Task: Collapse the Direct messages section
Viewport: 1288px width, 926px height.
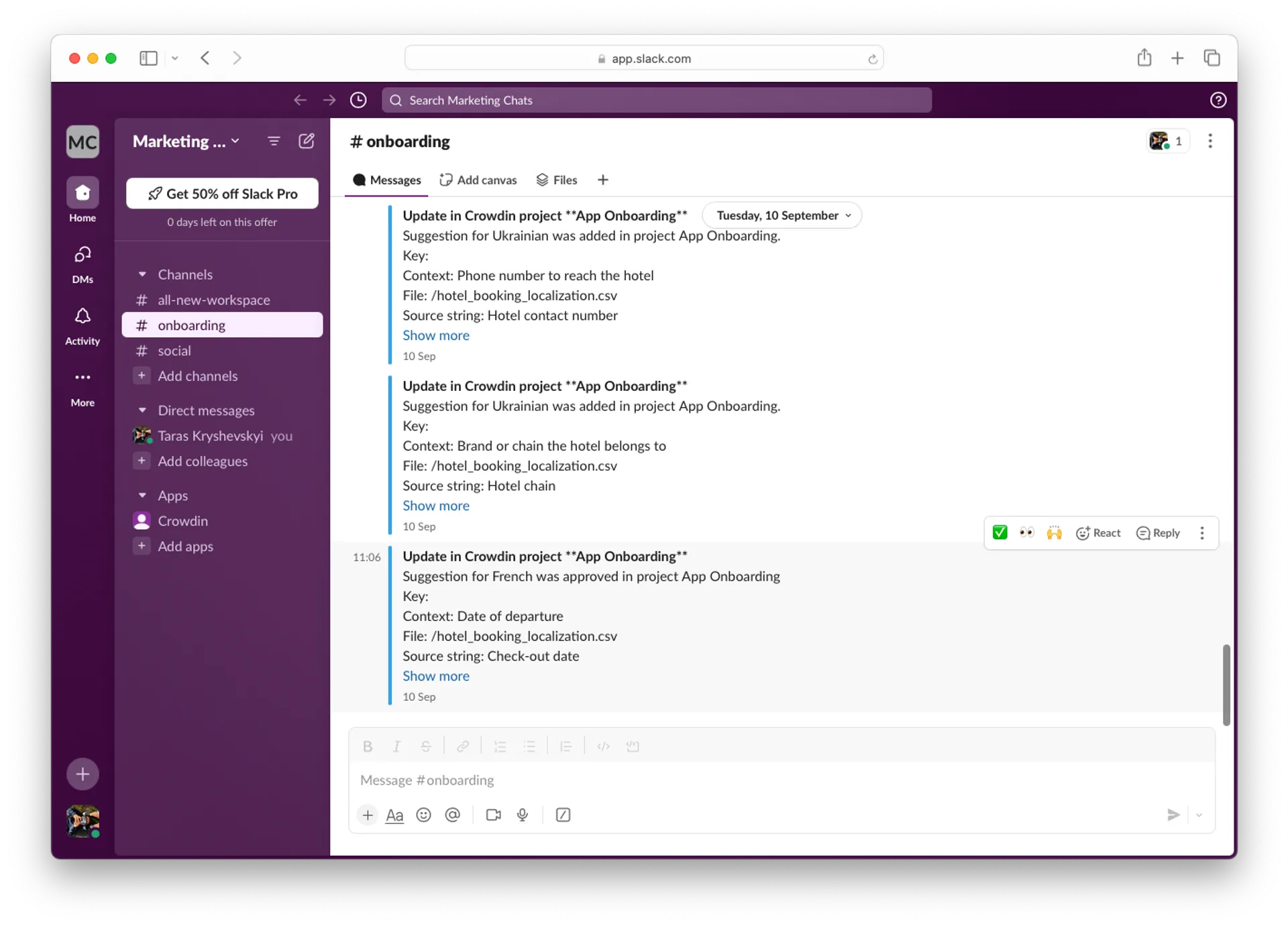Action: click(x=142, y=410)
